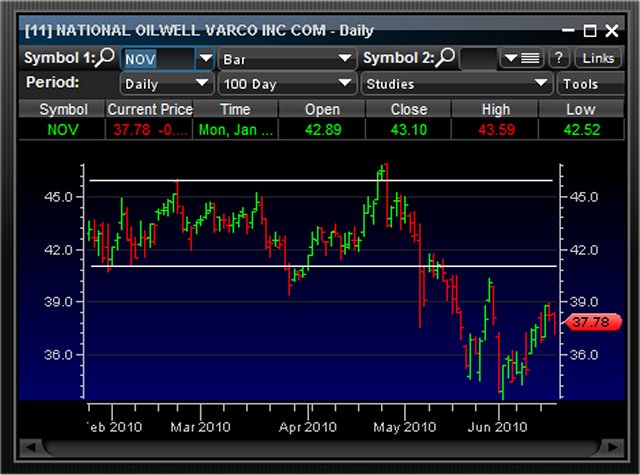Click the Mar 2010 date axis label
Viewport: 640px width, 475px height.
click(x=200, y=427)
